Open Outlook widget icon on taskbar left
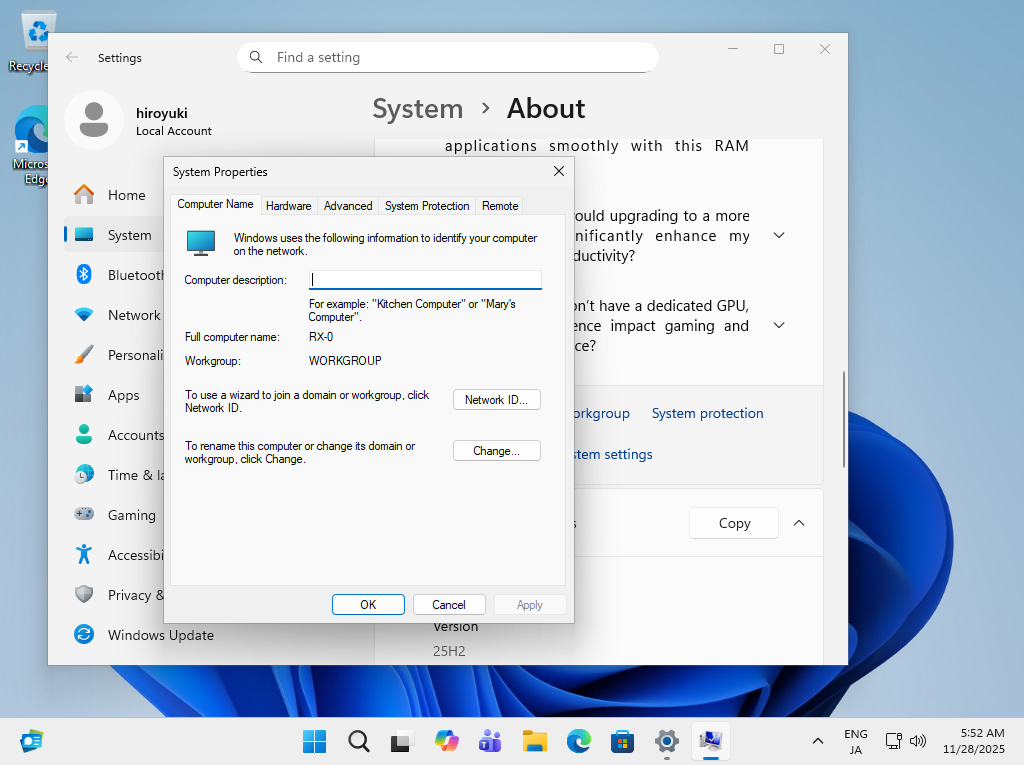 click(x=31, y=741)
